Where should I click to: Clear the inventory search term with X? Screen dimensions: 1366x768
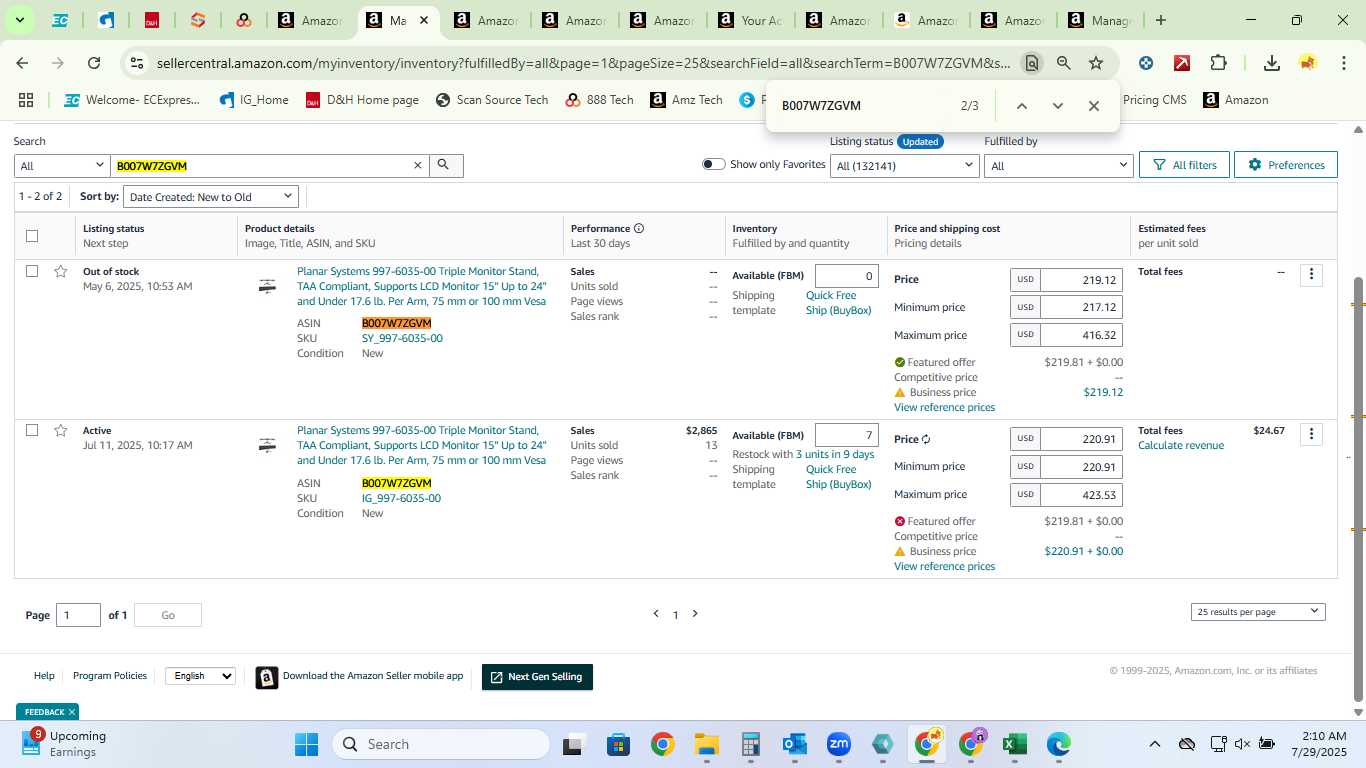coord(418,165)
